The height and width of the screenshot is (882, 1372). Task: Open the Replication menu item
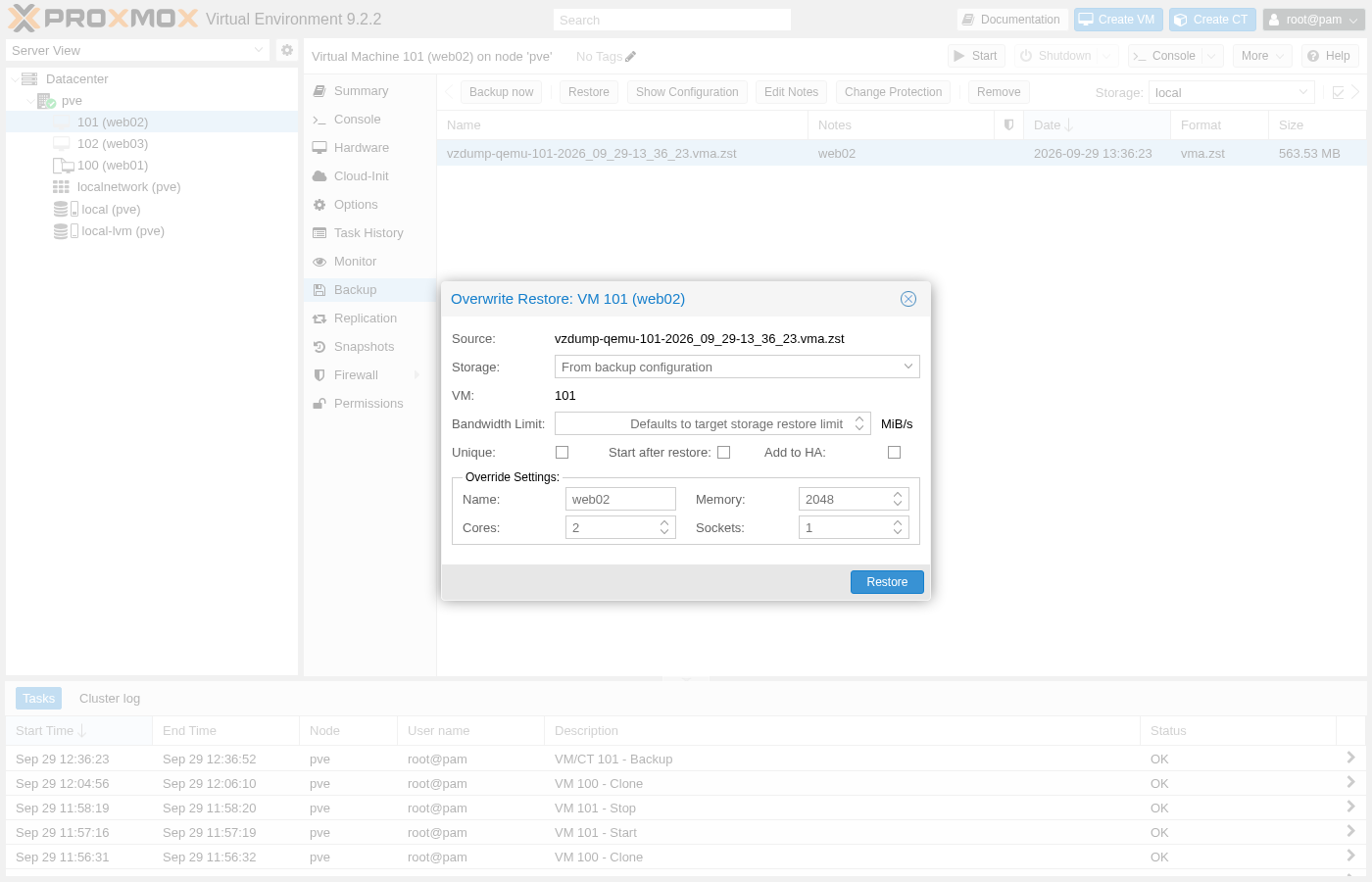[369, 318]
